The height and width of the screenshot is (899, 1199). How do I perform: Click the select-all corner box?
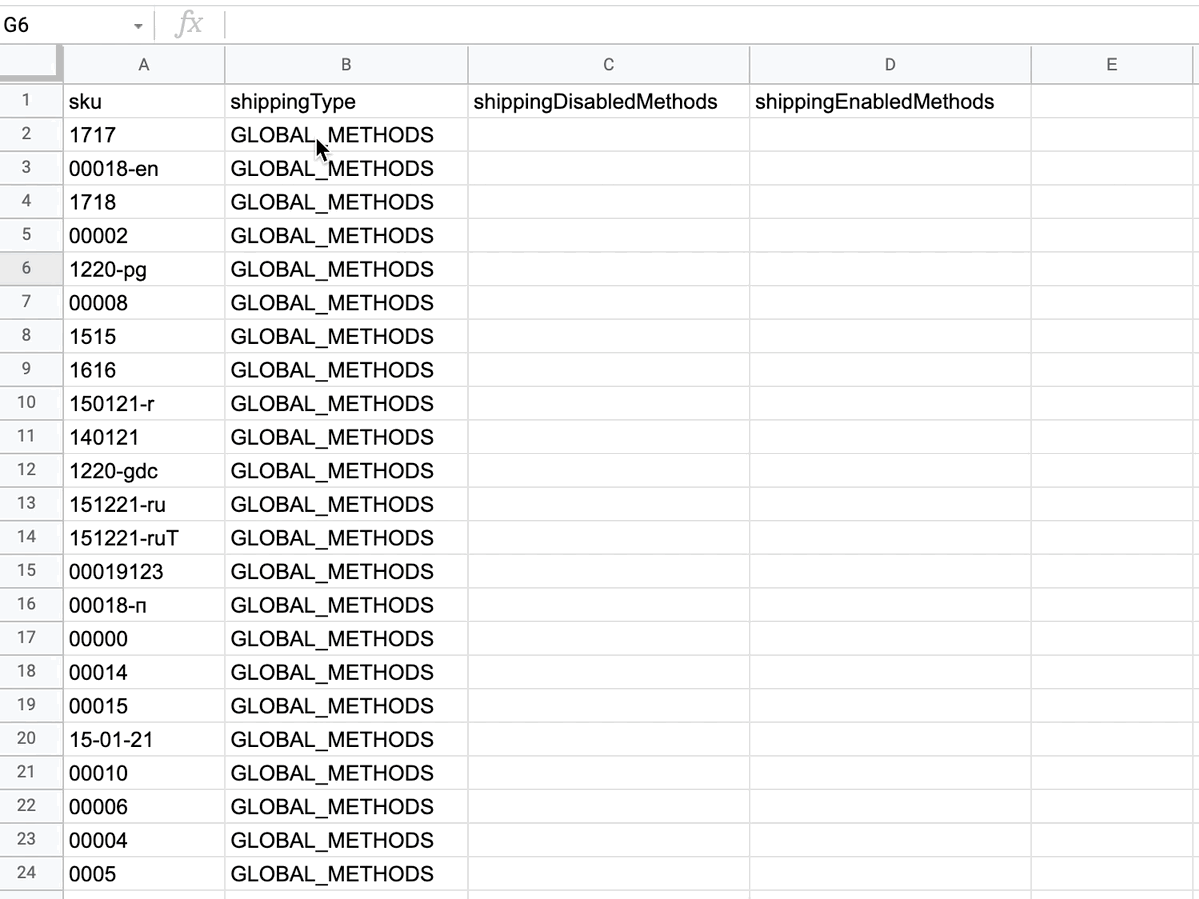(31, 65)
